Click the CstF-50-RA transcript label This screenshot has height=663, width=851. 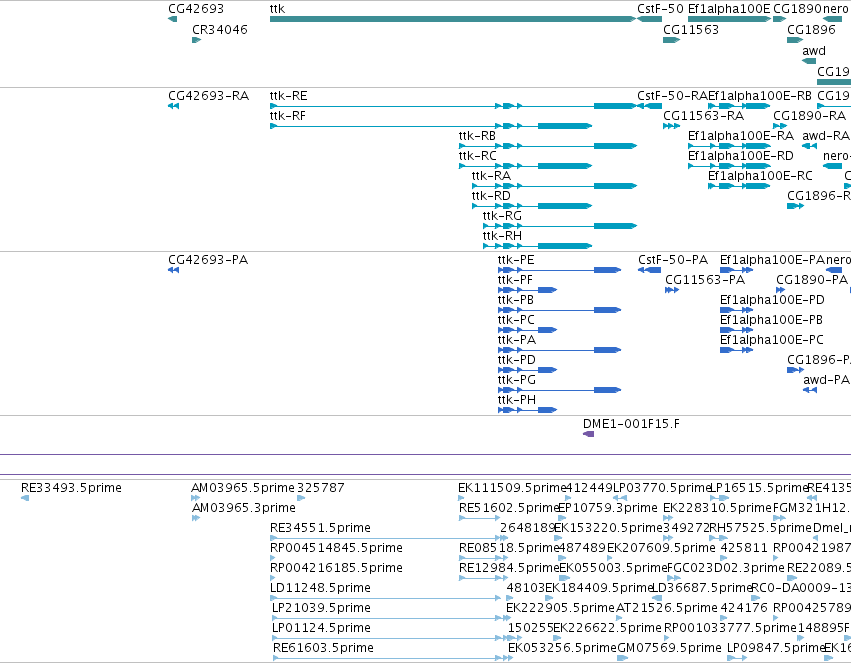click(x=673, y=96)
